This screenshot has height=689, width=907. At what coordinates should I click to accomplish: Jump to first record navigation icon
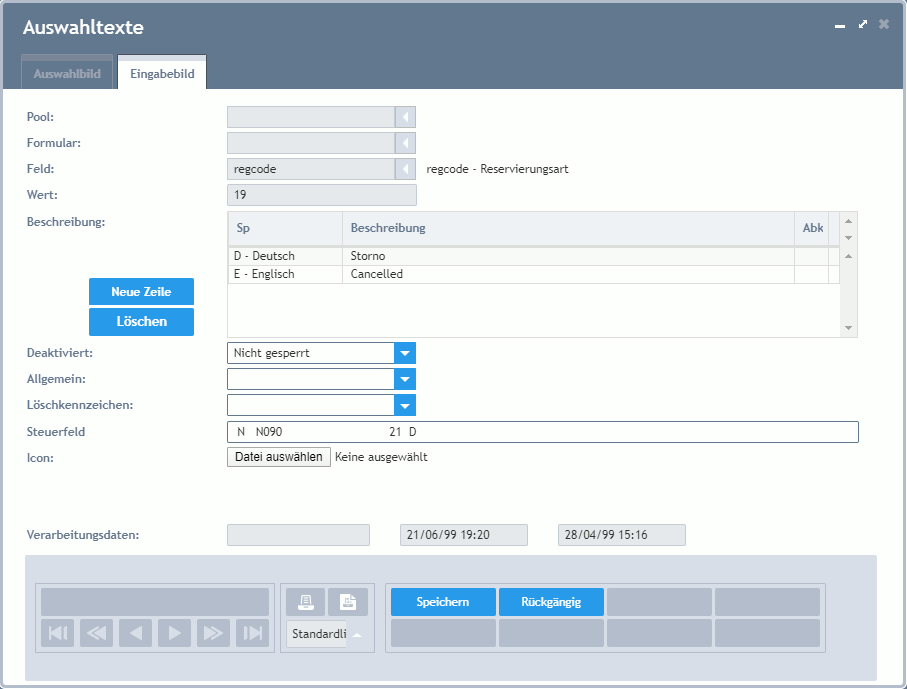[57, 633]
